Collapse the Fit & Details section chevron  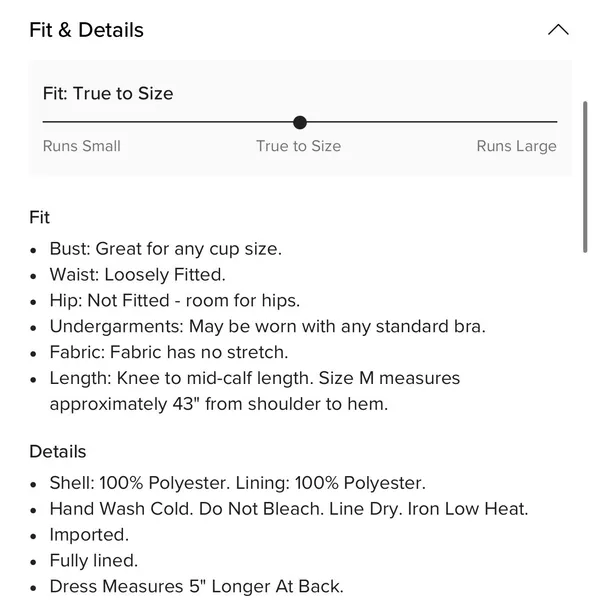[558, 30]
